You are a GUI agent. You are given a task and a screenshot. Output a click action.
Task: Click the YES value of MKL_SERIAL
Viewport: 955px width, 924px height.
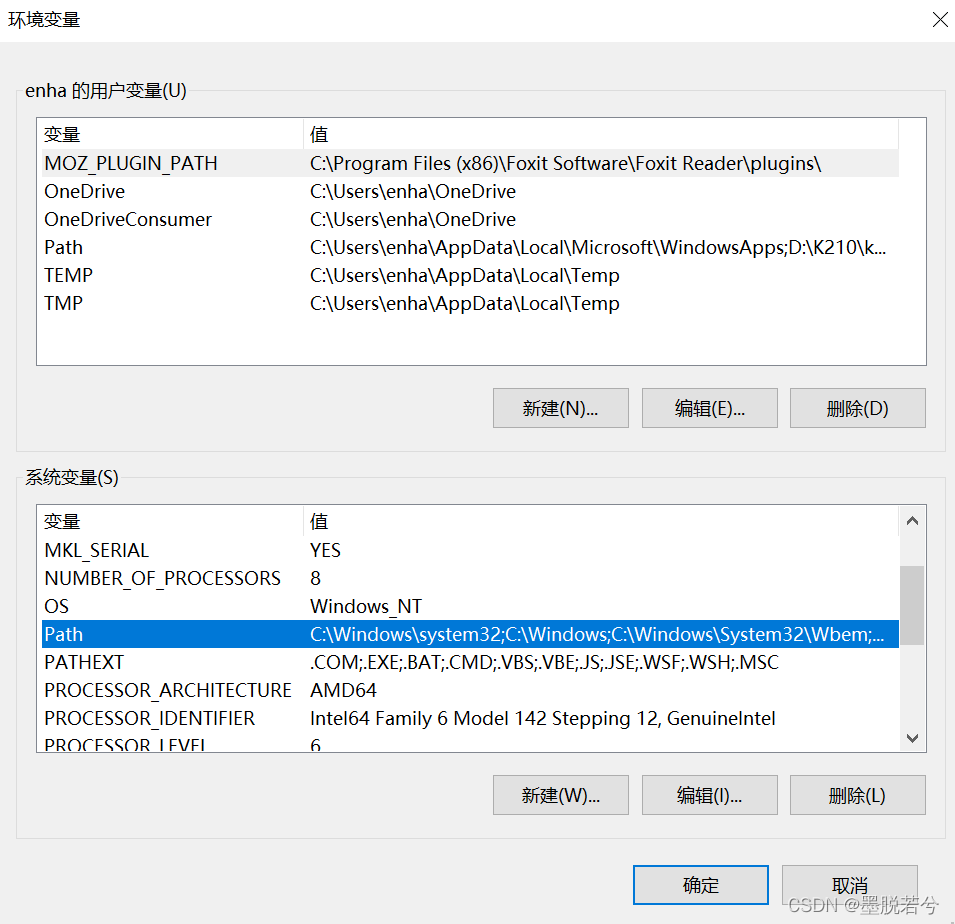coord(325,550)
